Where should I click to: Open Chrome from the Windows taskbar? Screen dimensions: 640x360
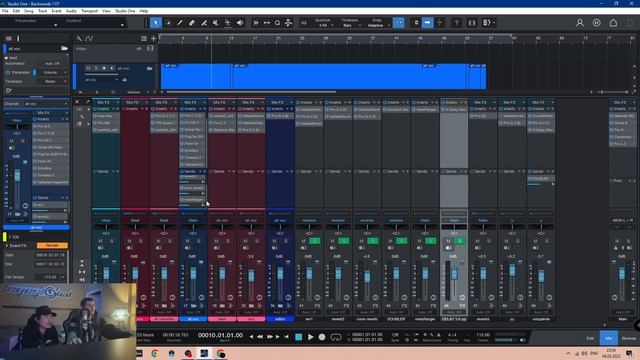155,353
